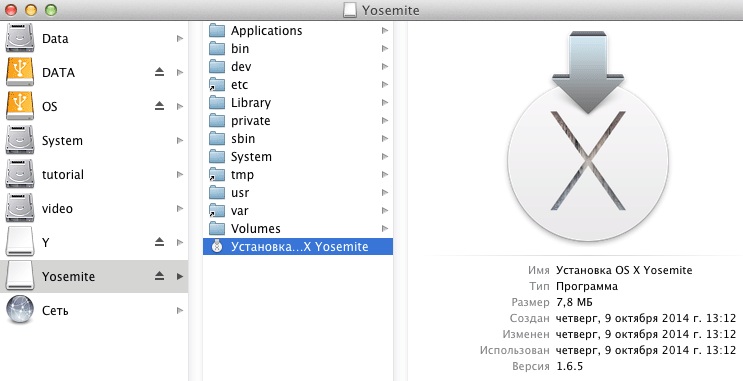This screenshot has width=743, height=381.
Task: Click the usr folder icon
Action: click(x=217, y=192)
